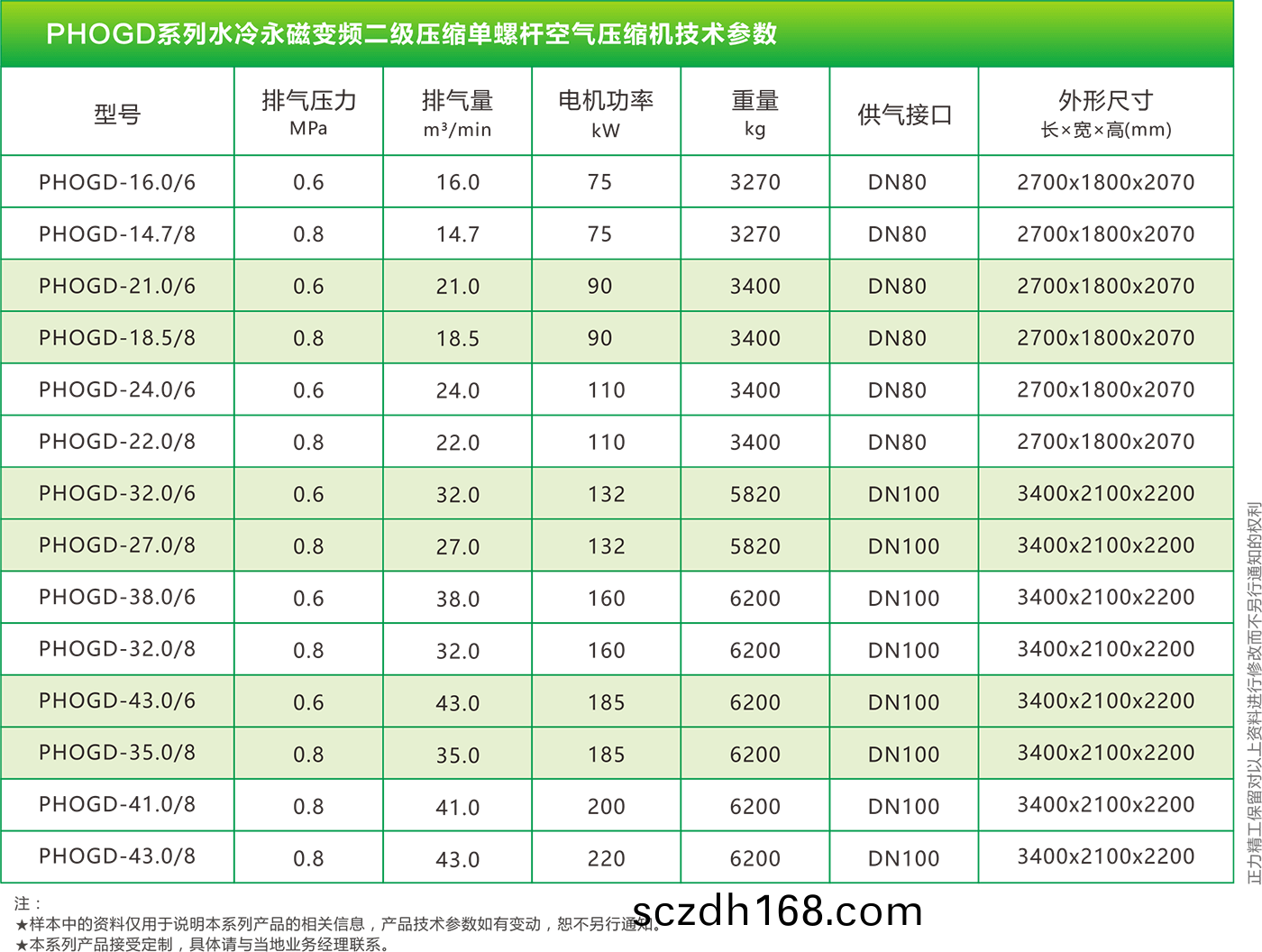Select the PHOGD-41.0/8 model cell
Viewport: 1262px width, 952px height.
pos(117,805)
